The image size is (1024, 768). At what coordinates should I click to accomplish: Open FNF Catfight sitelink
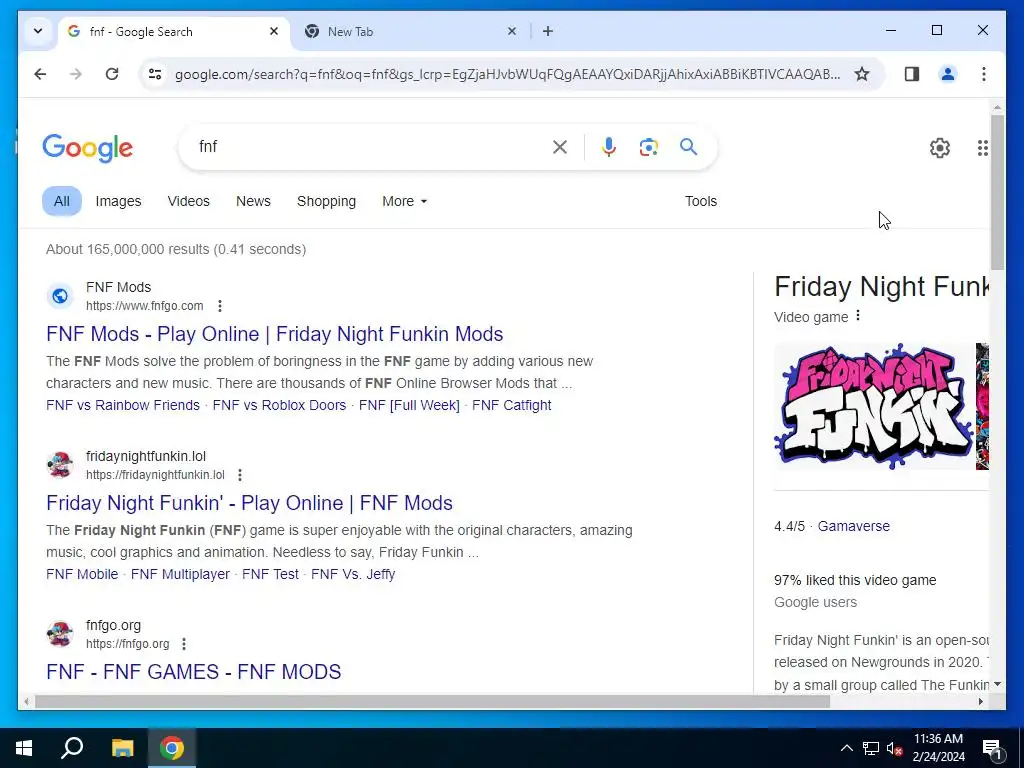[512, 405]
